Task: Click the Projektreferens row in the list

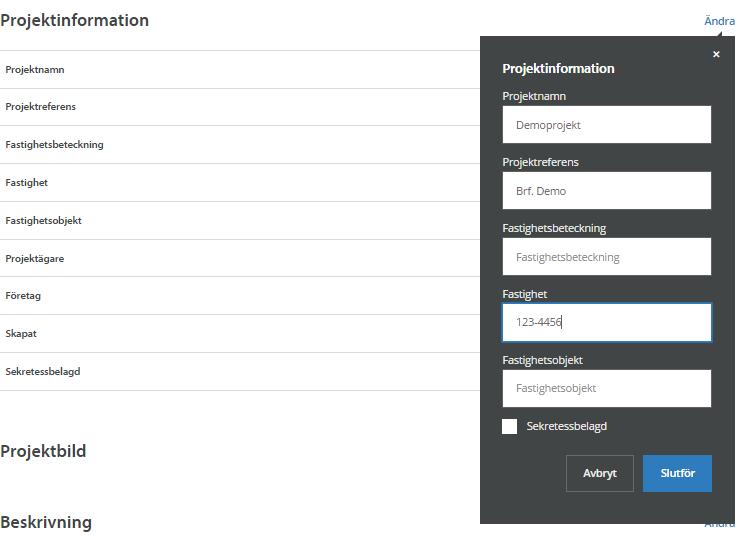Action: click(240, 107)
